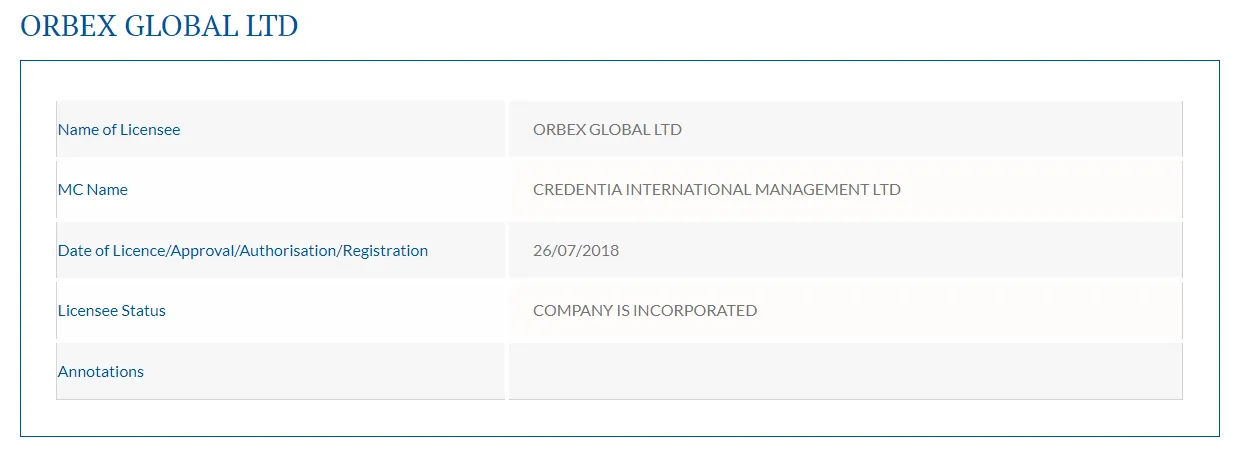Image resolution: width=1237 pixels, height=454 pixels.
Task: Click the Licensee Status label
Action: [x=111, y=311]
